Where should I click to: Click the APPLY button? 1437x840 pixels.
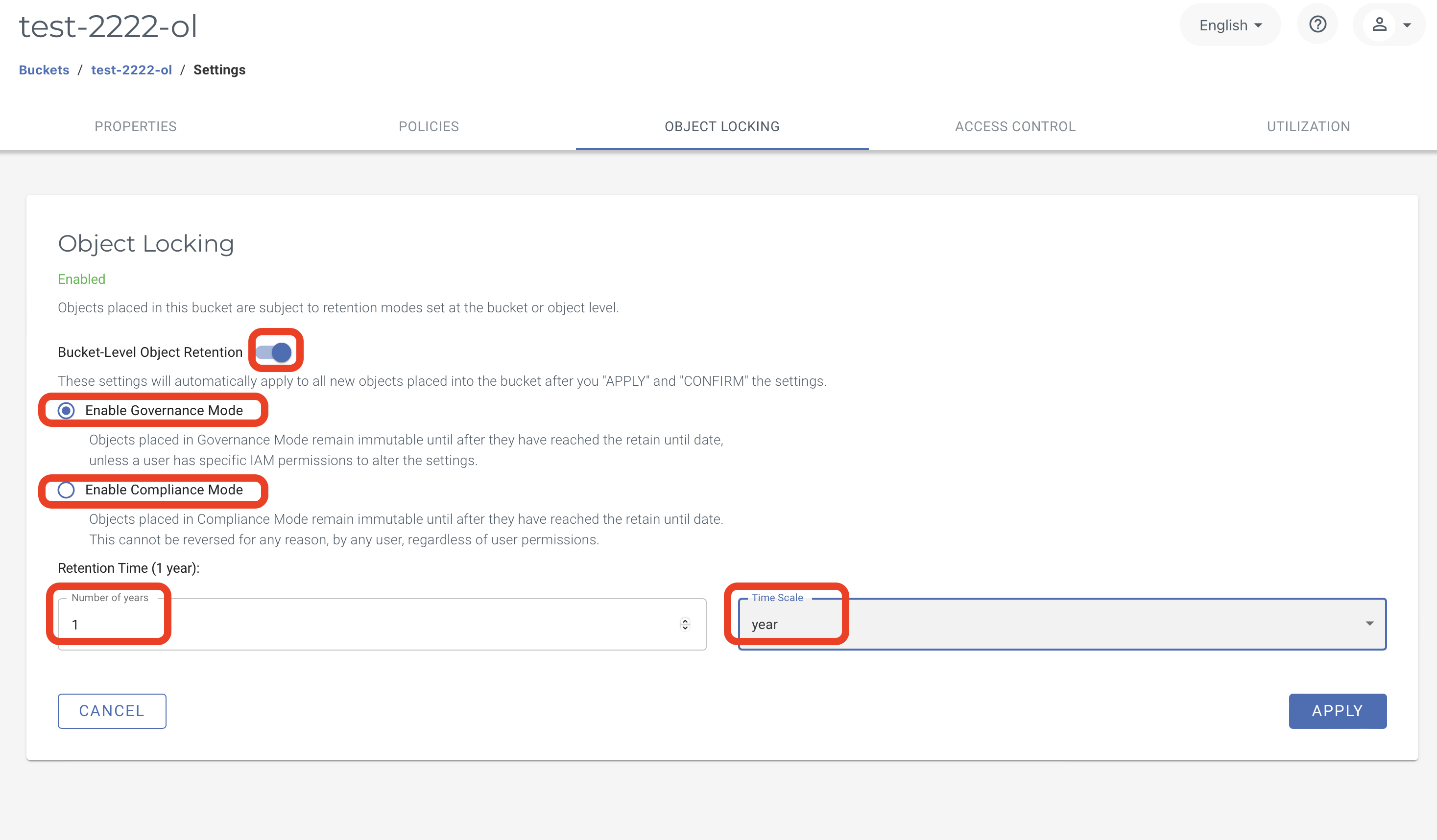click(1337, 711)
